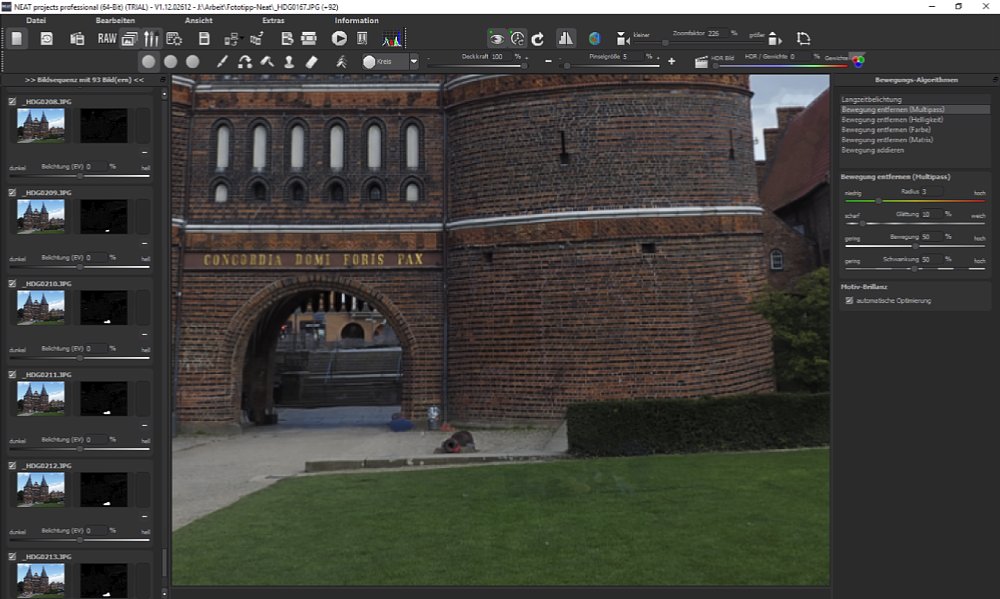Image resolution: width=1000 pixels, height=599 pixels.
Task: Click the Schwankung value input field
Action: [x=932, y=260]
